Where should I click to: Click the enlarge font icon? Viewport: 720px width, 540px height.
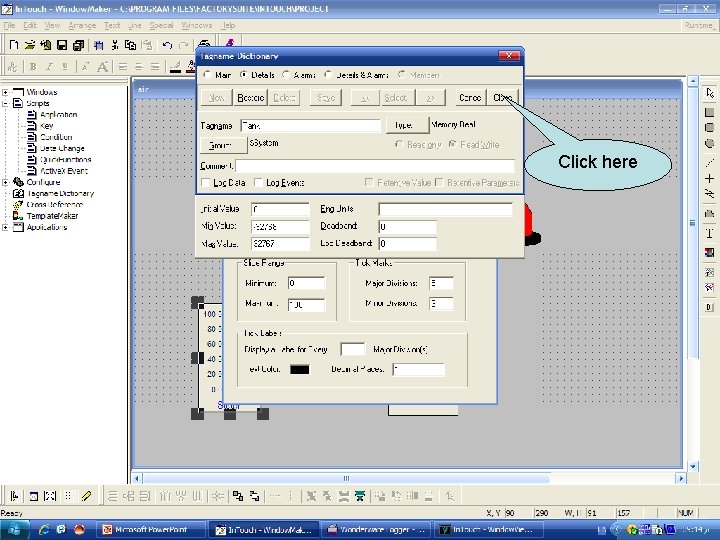click(x=102, y=67)
